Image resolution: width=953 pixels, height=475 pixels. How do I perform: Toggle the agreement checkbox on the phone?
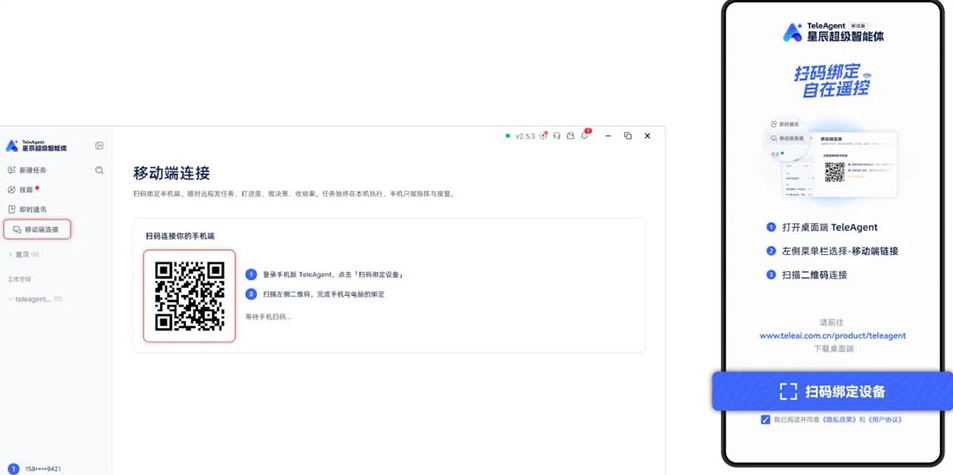(765, 420)
